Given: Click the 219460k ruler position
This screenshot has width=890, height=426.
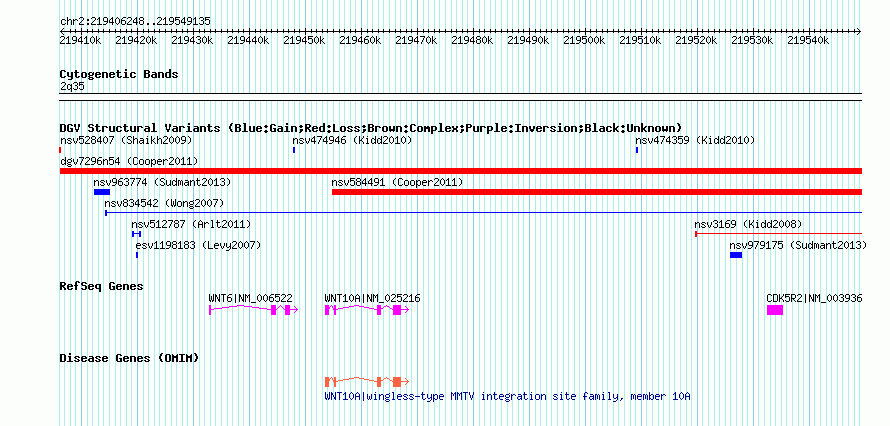Looking at the screenshot, I should (360, 40).
